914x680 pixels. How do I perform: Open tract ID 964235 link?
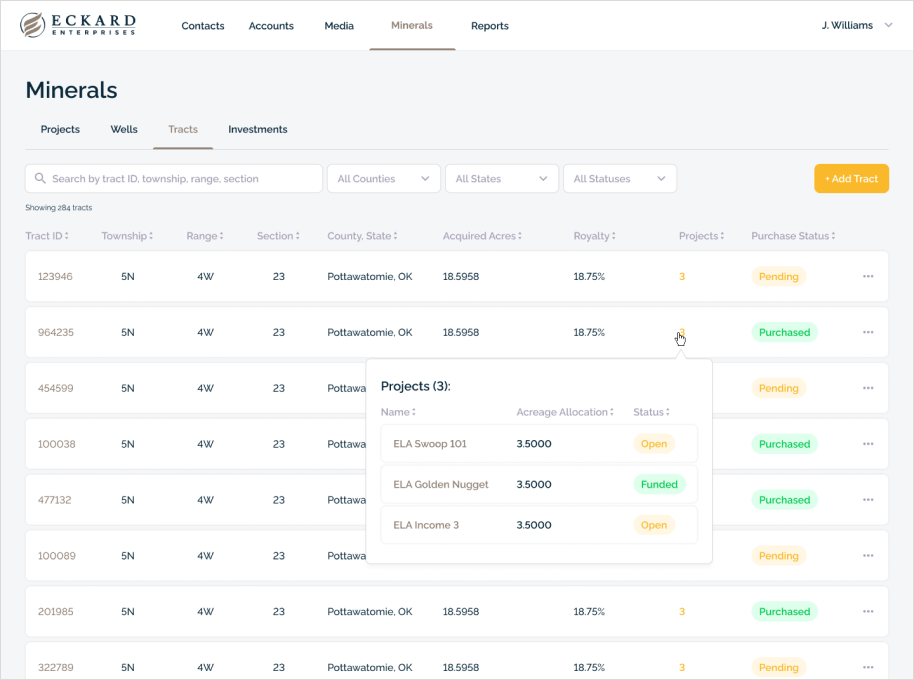coord(56,332)
